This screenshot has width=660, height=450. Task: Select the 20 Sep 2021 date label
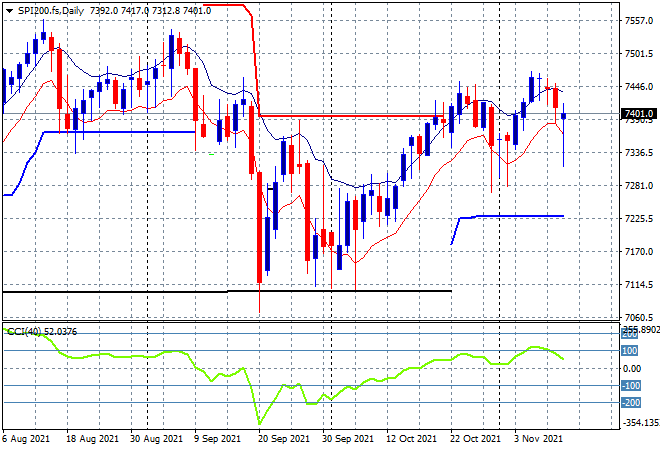tap(284, 439)
